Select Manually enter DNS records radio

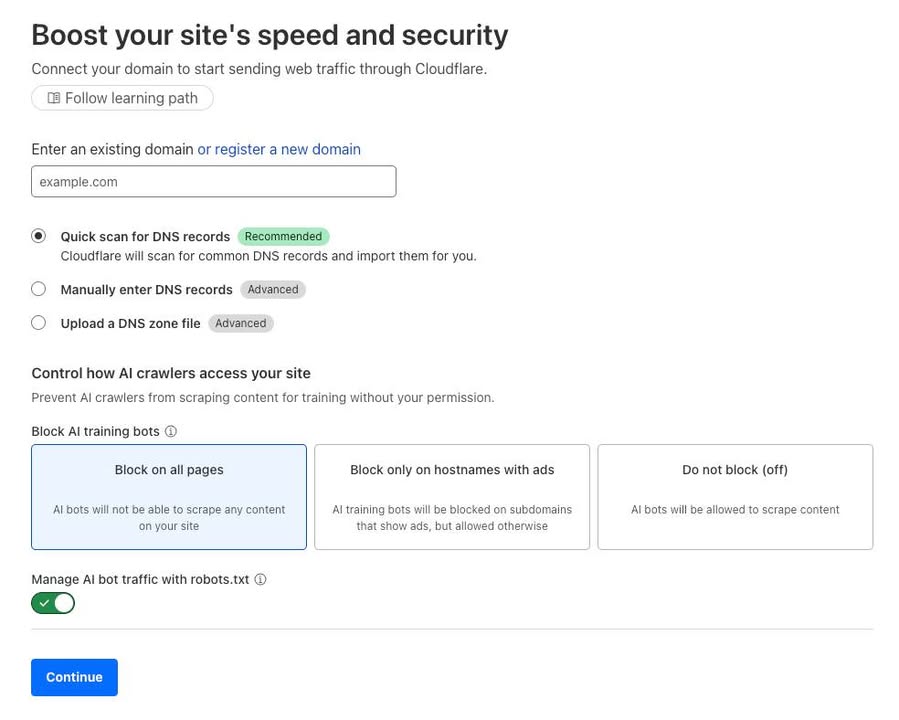[38, 289]
